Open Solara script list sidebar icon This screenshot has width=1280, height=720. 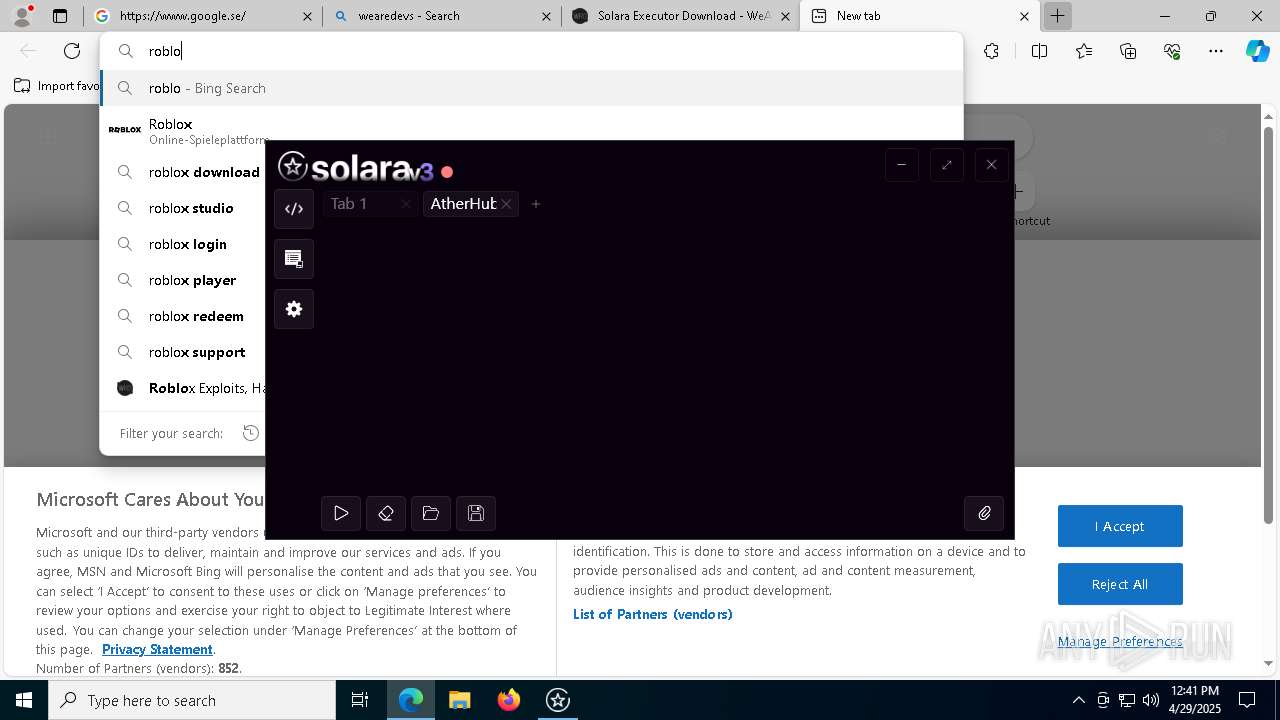294,259
